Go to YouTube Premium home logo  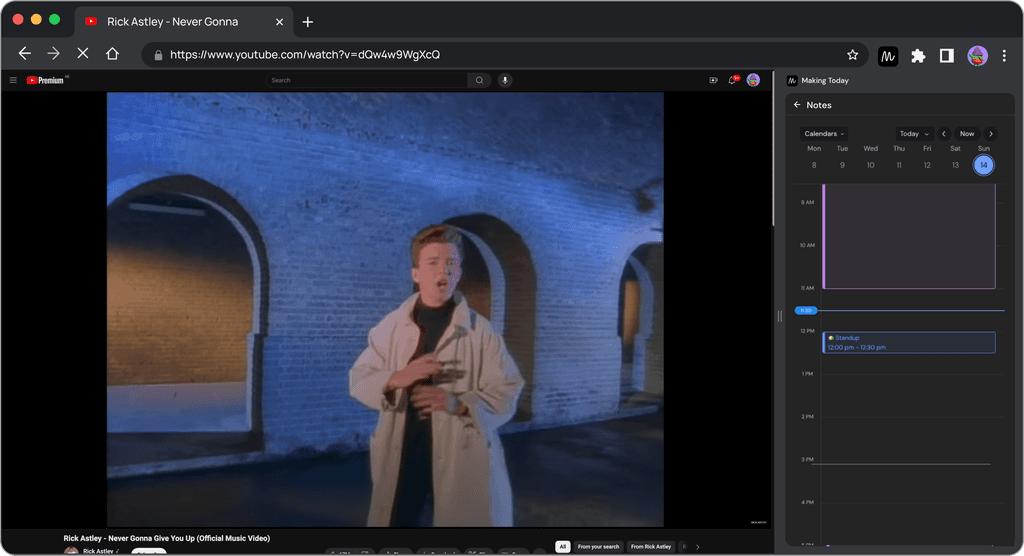pos(45,80)
